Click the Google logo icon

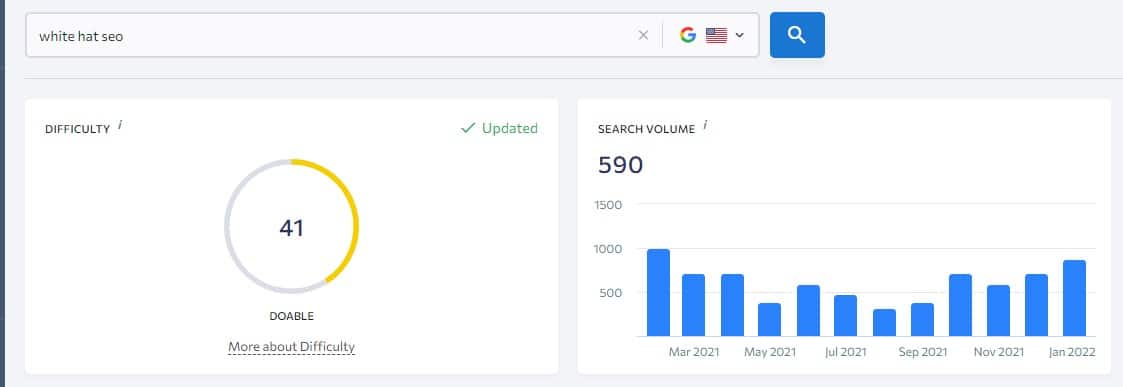point(688,35)
